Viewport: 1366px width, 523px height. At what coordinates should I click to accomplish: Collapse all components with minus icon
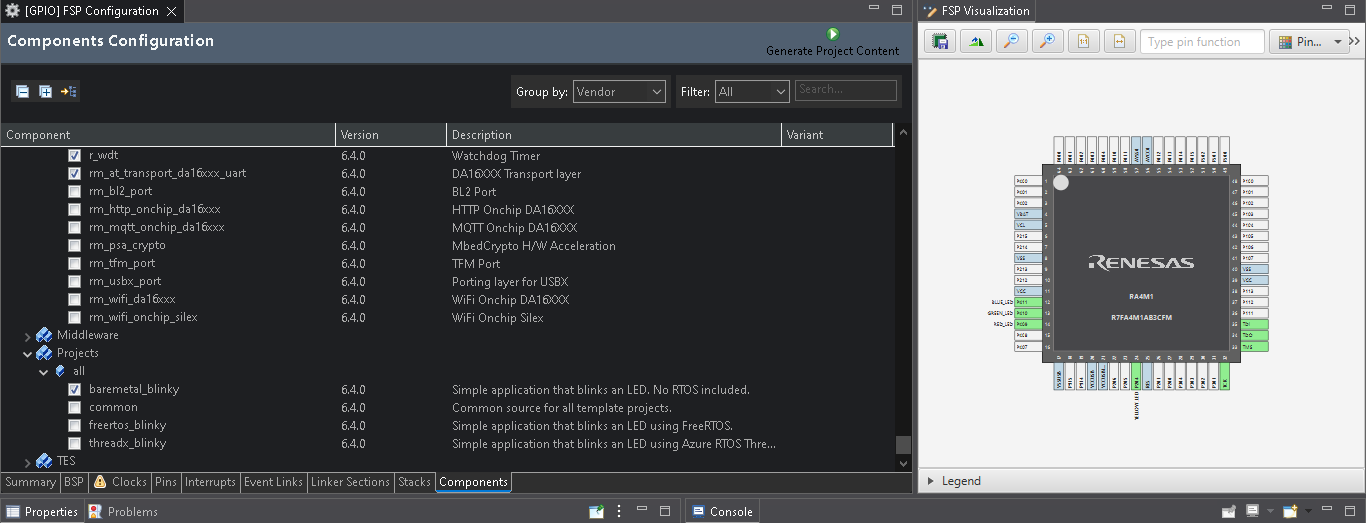22,91
